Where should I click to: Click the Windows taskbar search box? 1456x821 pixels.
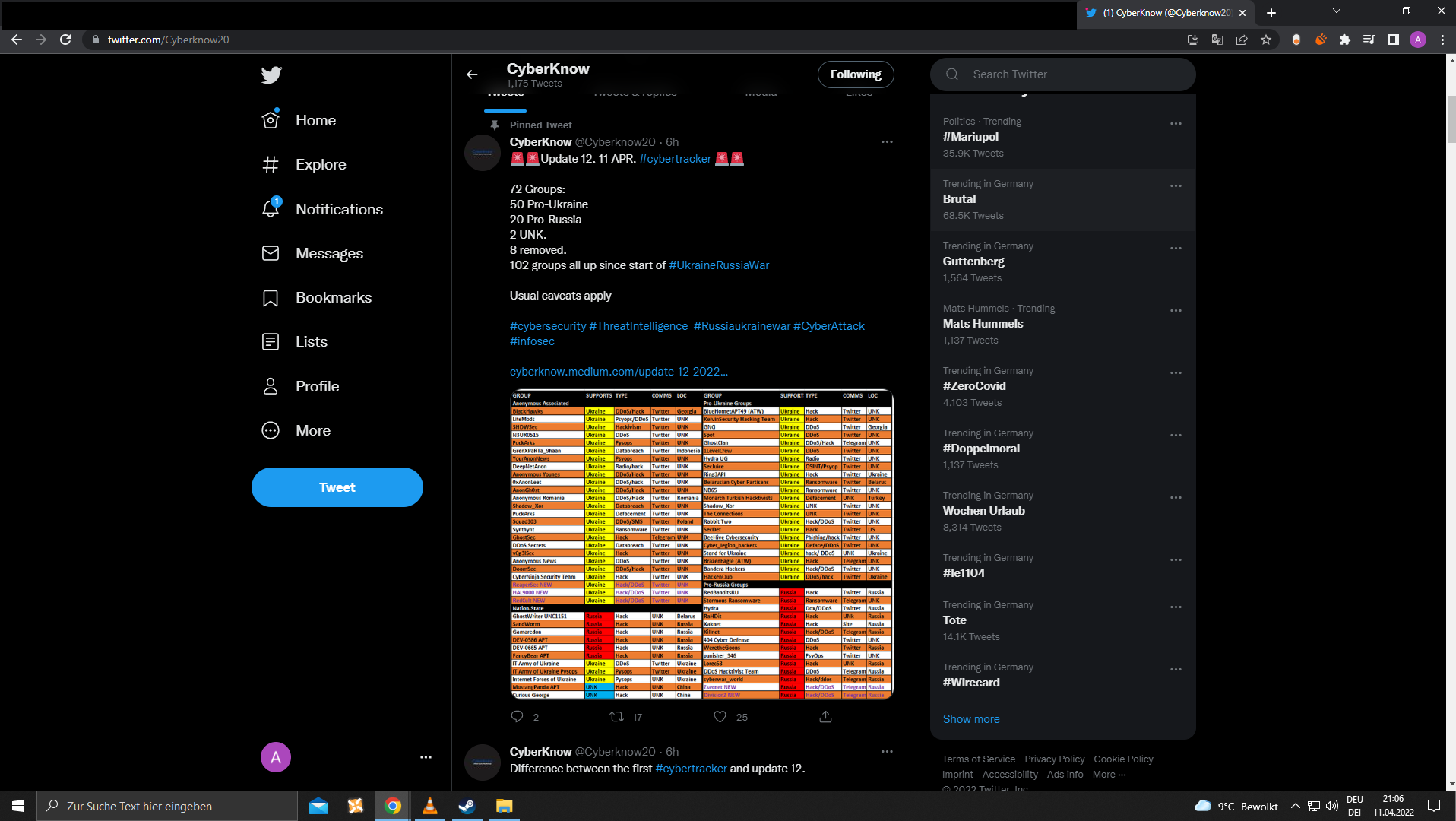(167, 806)
